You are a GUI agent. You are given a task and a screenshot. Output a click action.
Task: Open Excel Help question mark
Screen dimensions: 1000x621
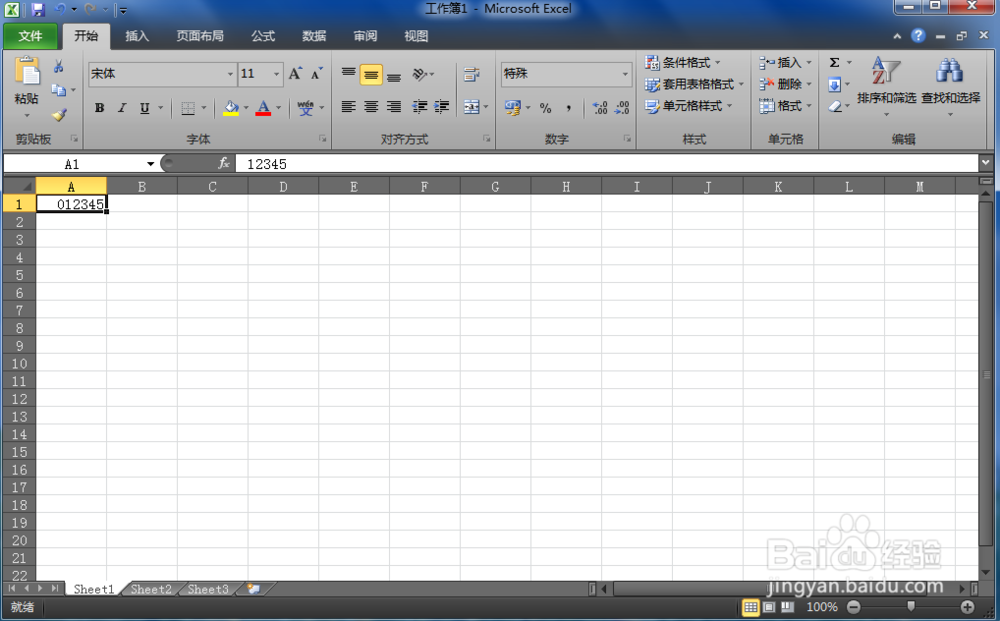(x=918, y=36)
